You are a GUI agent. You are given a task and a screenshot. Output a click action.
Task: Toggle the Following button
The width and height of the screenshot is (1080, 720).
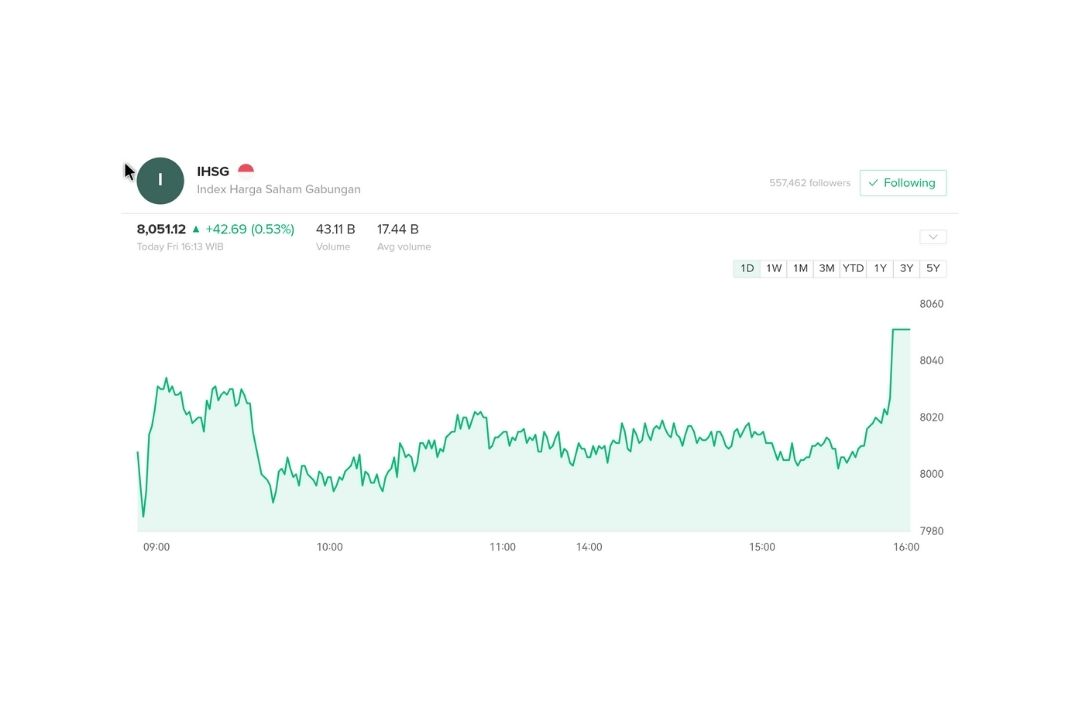[903, 183]
